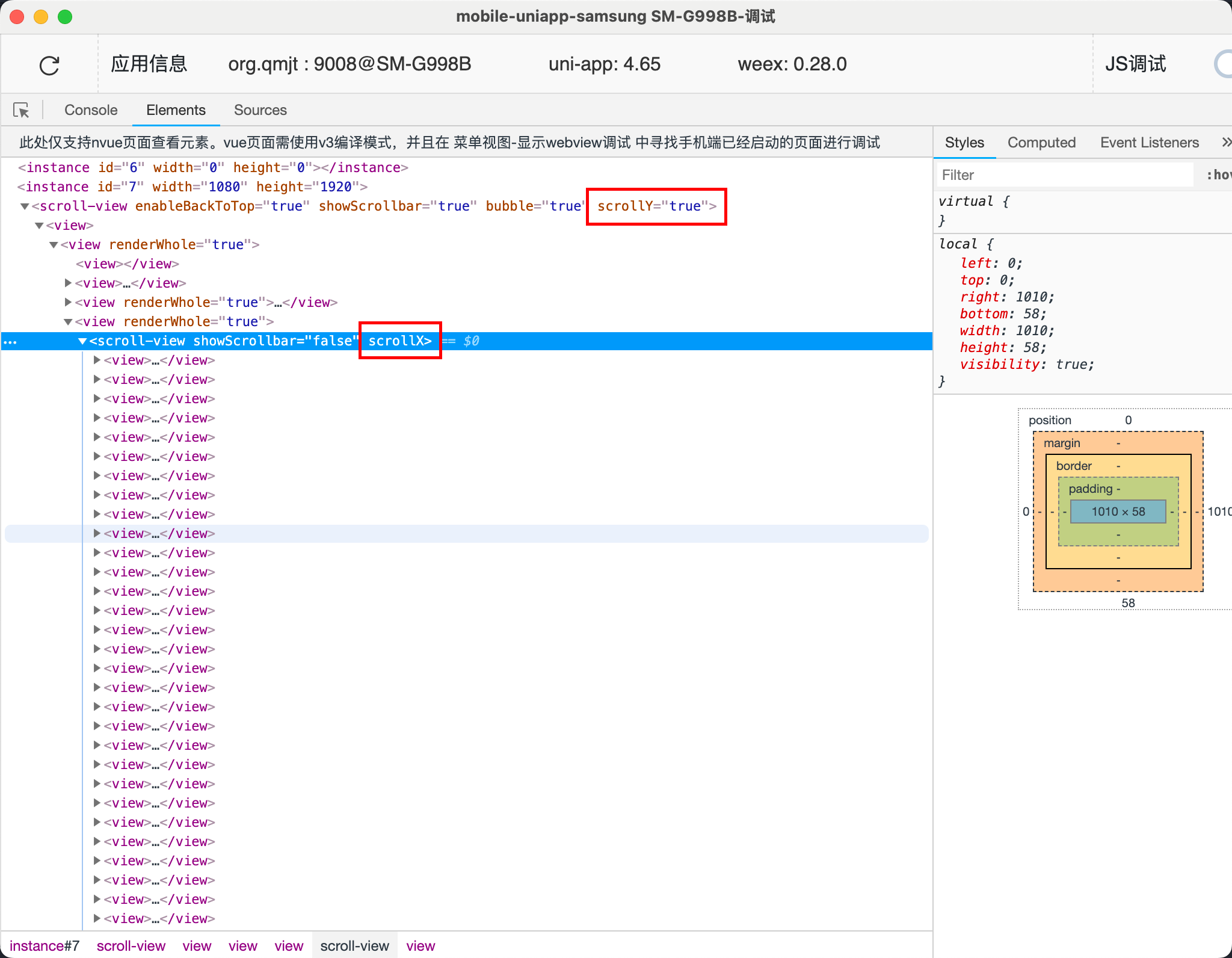Click the Styles Filter input field
The width and height of the screenshot is (1232, 958).
coord(1065,175)
